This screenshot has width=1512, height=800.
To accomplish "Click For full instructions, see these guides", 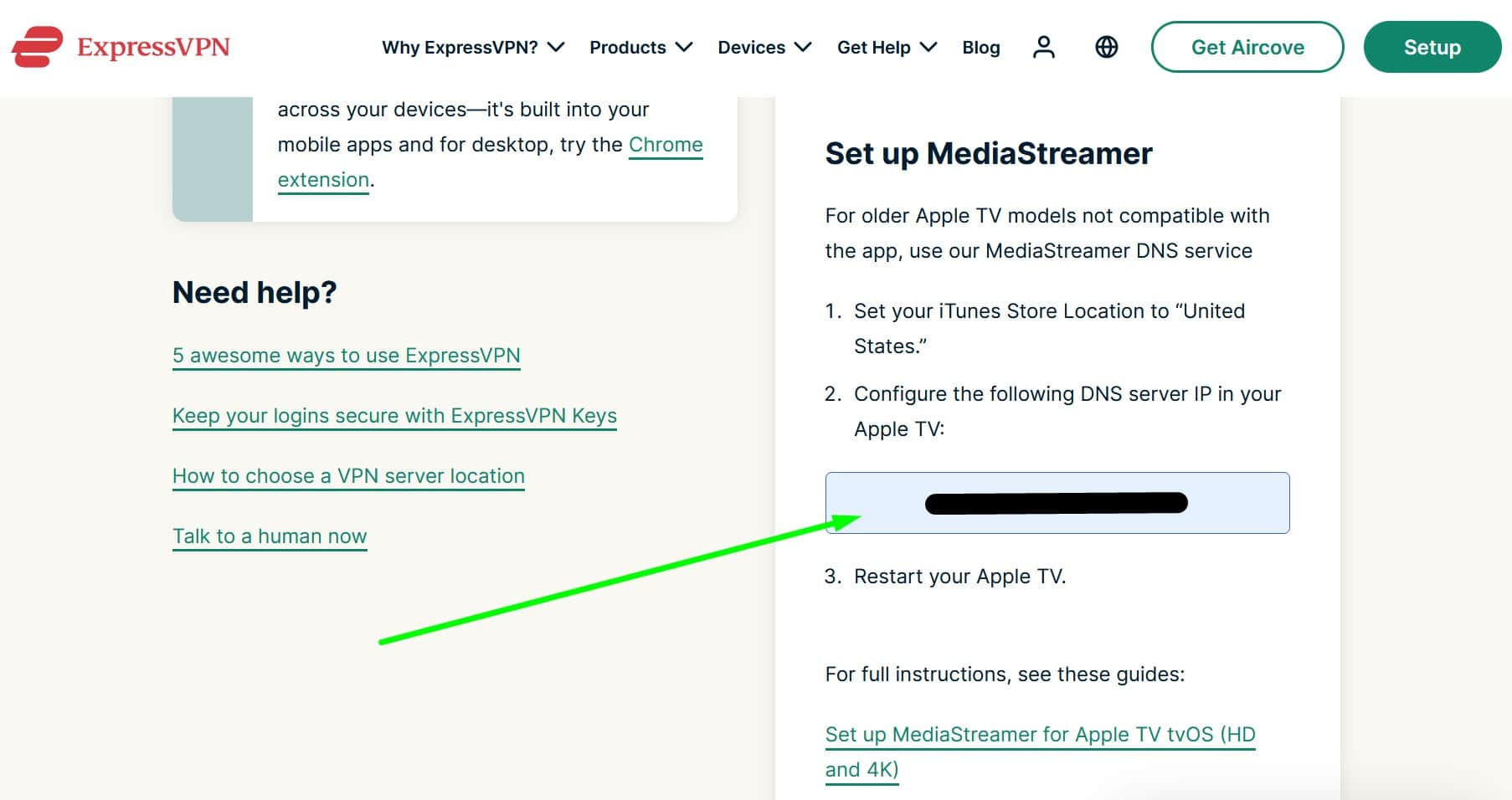I will tap(1005, 674).
